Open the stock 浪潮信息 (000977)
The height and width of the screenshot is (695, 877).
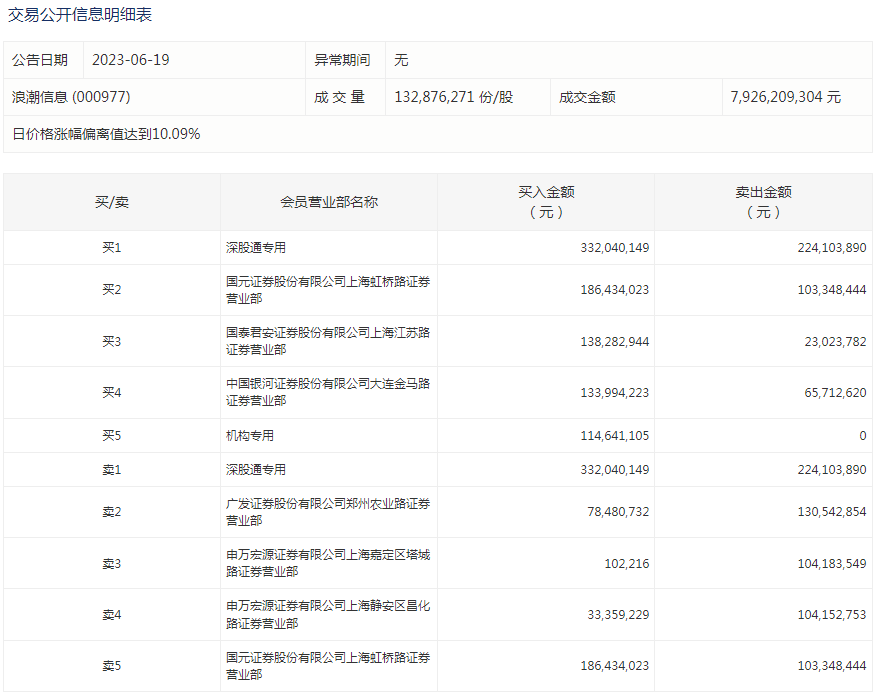[x=71, y=97]
